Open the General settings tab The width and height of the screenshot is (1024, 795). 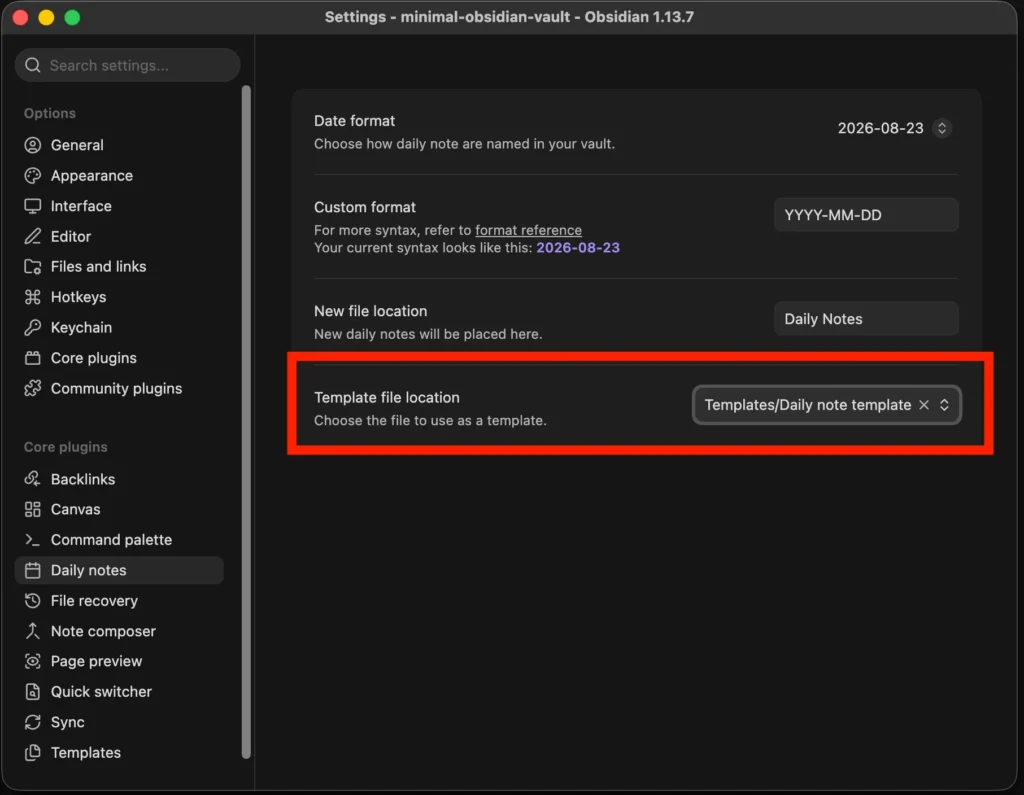click(119, 145)
